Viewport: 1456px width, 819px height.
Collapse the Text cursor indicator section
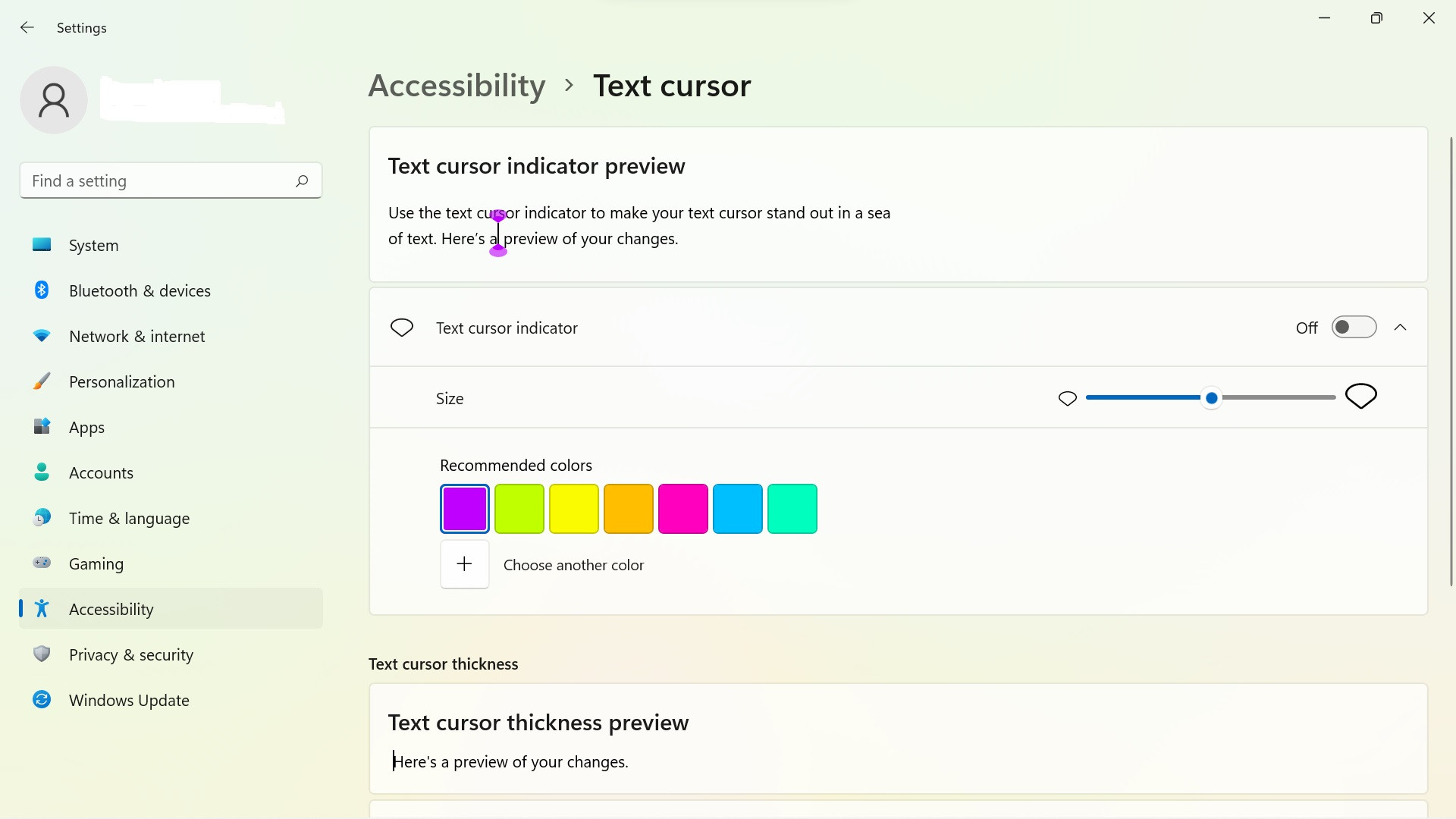click(x=1401, y=328)
